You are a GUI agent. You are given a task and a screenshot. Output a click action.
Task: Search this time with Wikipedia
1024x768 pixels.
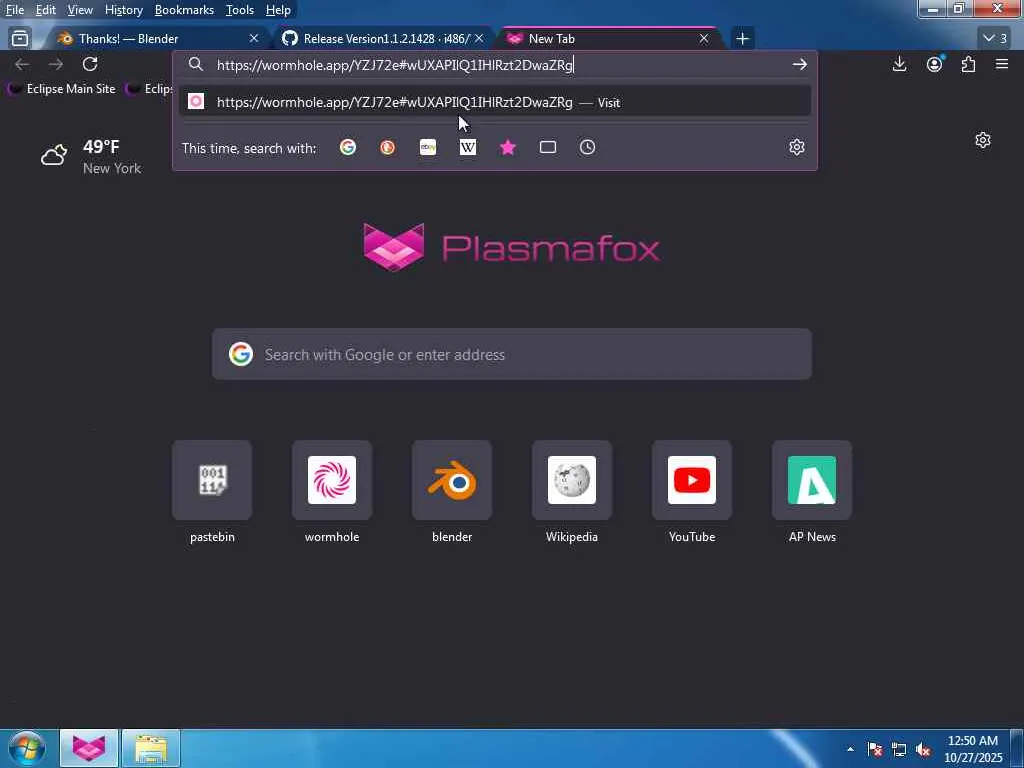(468, 148)
